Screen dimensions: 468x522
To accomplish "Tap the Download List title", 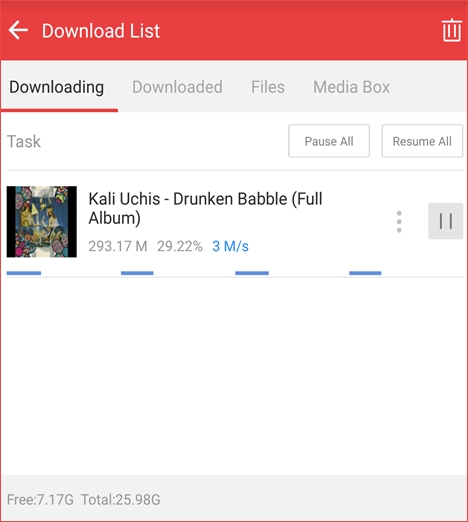I will pyautogui.click(x=101, y=31).
